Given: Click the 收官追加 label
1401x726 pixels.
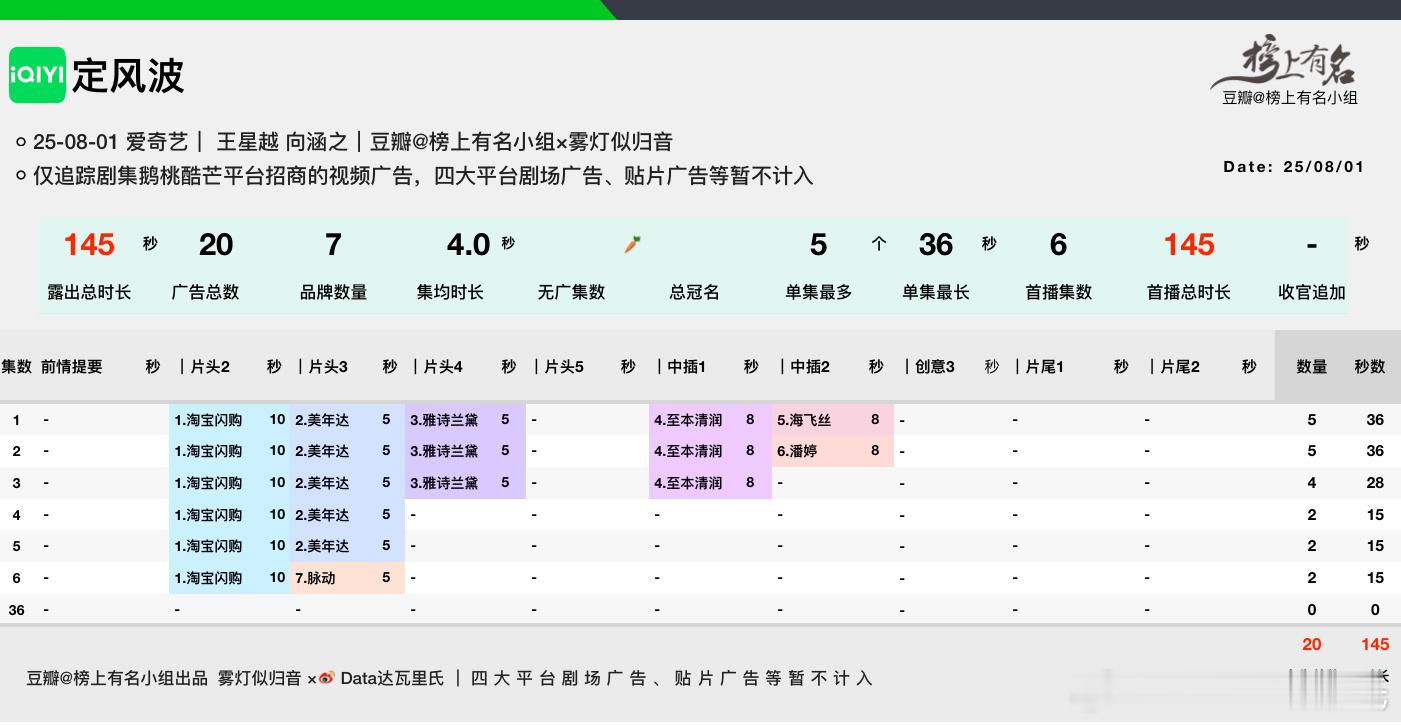Looking at the screenshot, I should [1312, 292].
